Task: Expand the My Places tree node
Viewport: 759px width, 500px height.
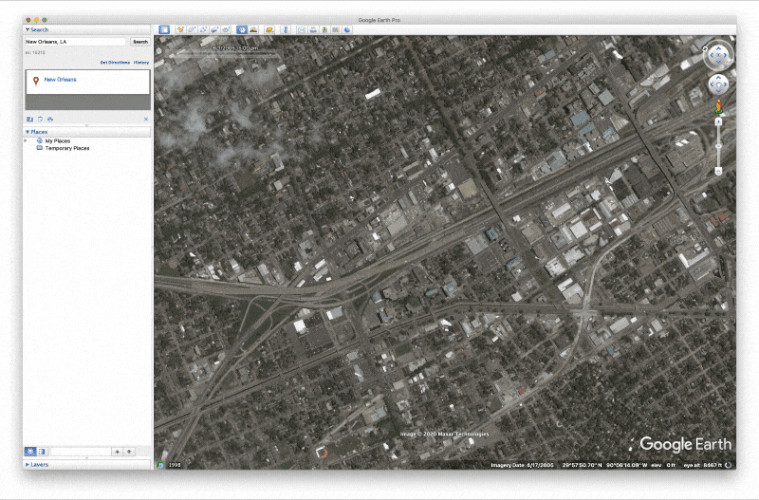Action: tap(26, 141)
